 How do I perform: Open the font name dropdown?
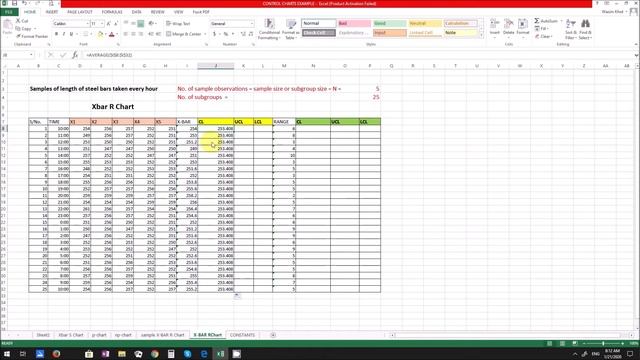tap(87, 24)
